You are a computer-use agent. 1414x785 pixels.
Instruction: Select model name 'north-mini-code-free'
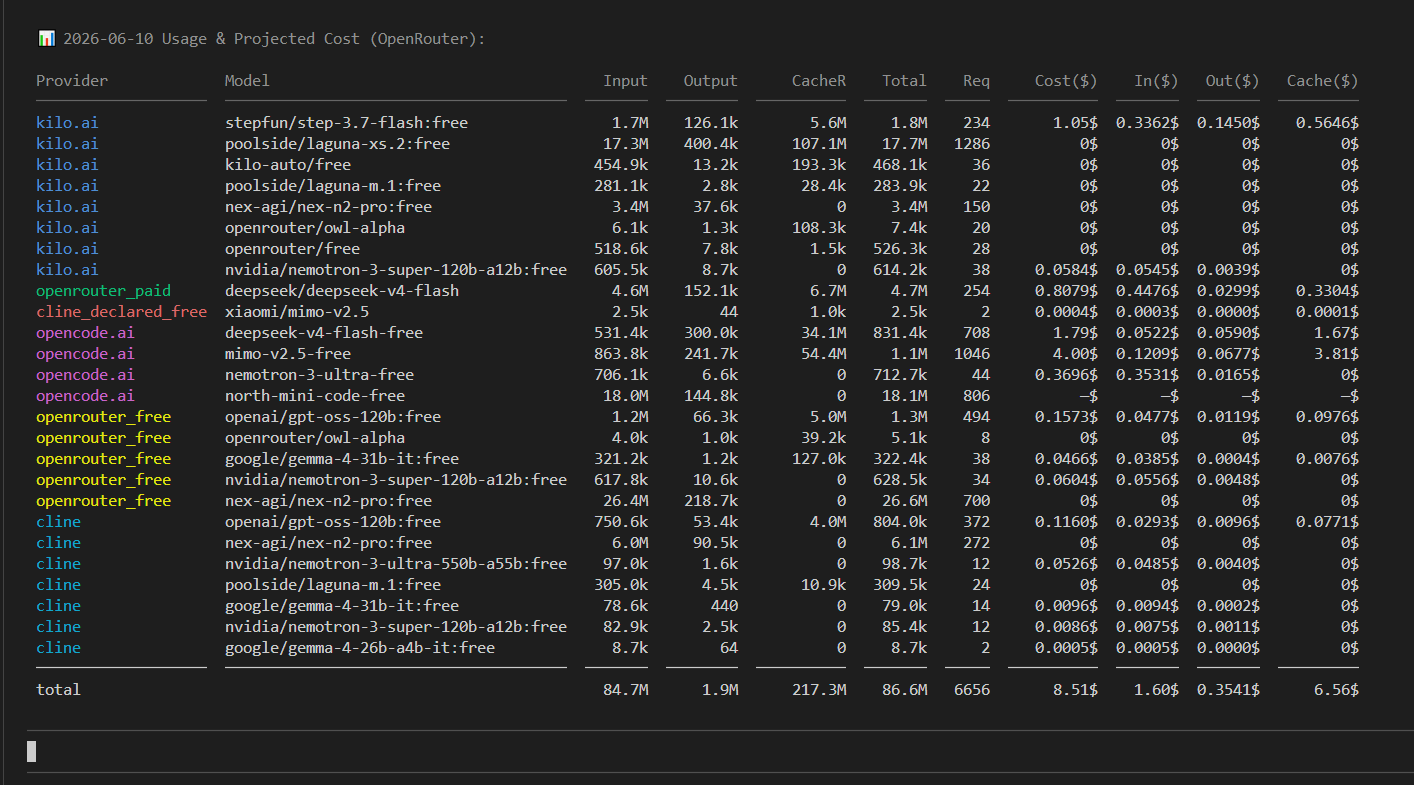click(x=315, y=396)
